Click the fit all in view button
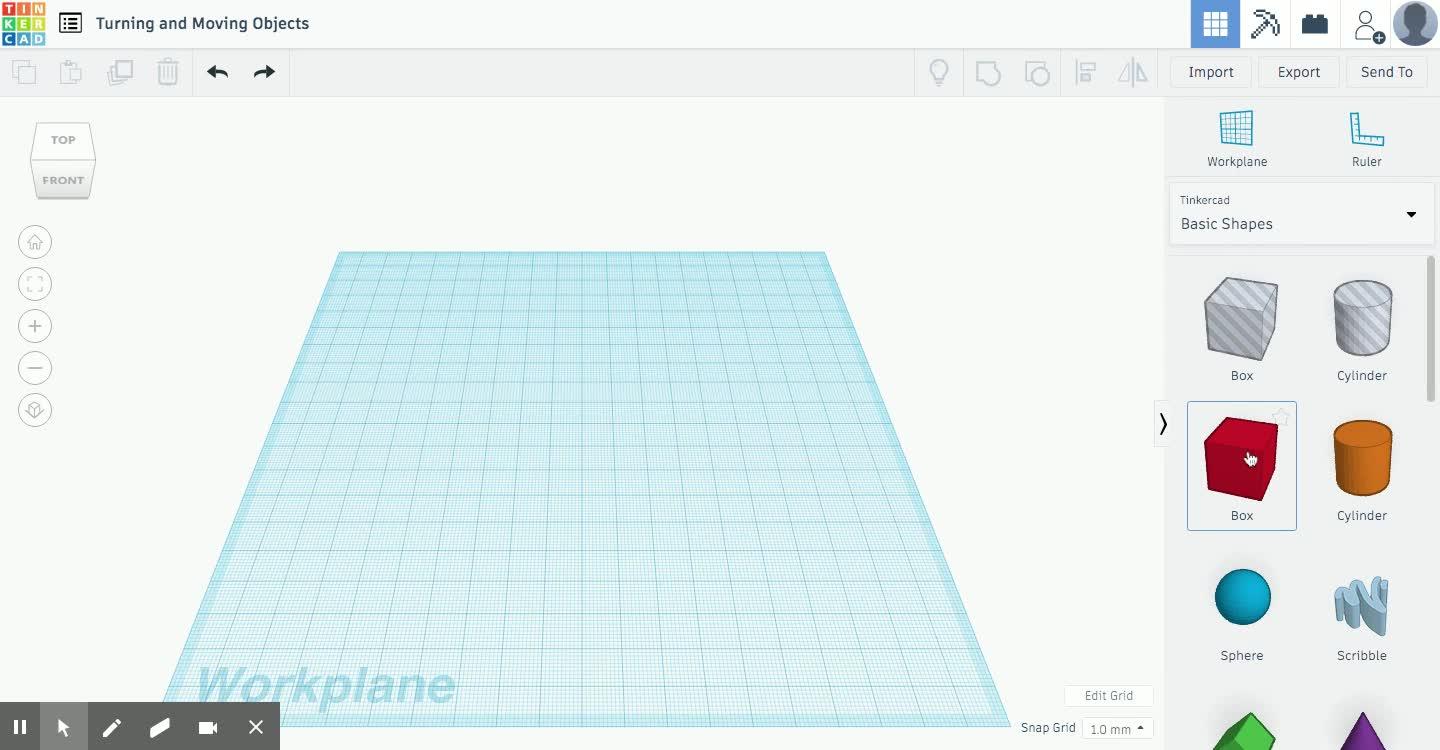This screenshot has height=750, width=1440. tap(35, 284)
